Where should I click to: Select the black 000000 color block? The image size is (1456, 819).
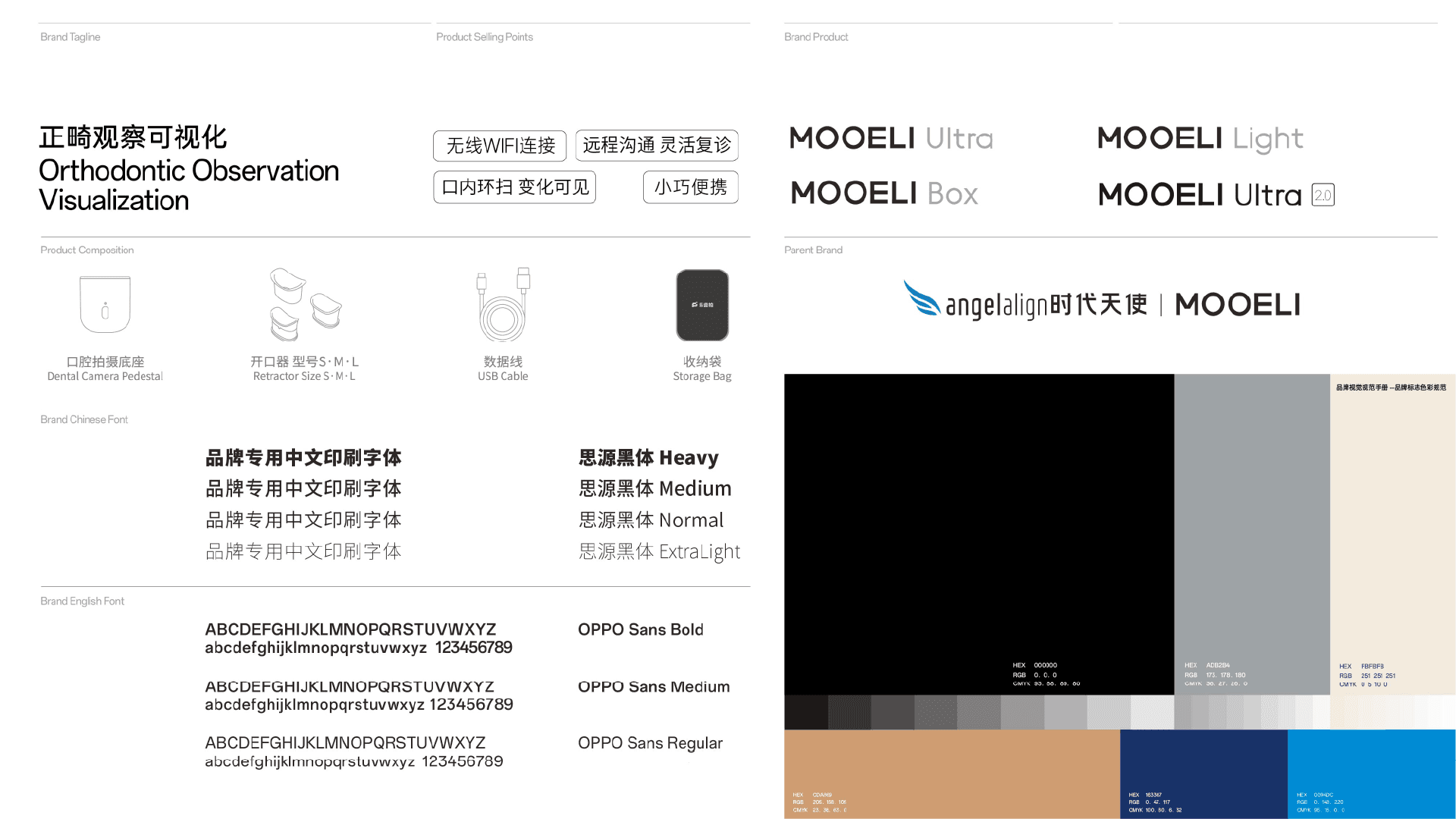click(979, 534)
